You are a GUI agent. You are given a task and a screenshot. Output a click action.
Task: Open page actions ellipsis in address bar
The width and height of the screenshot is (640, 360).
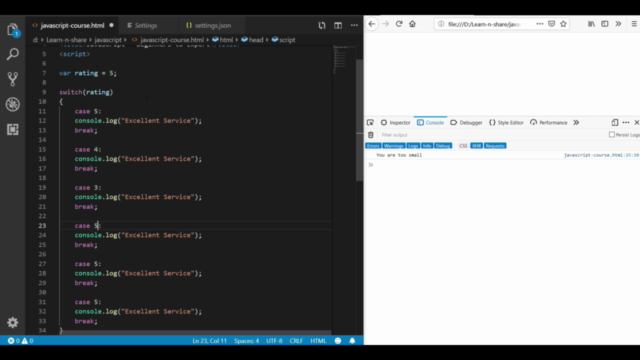pos(540,24)
